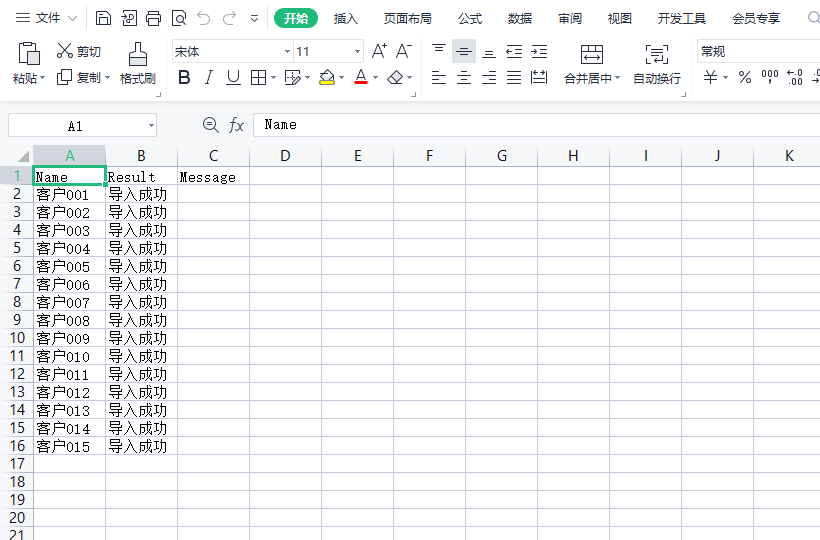This screenshot has width=820, height=540.
Task: Open Print Preview from quick access toolbar
Action: (178, 18)
